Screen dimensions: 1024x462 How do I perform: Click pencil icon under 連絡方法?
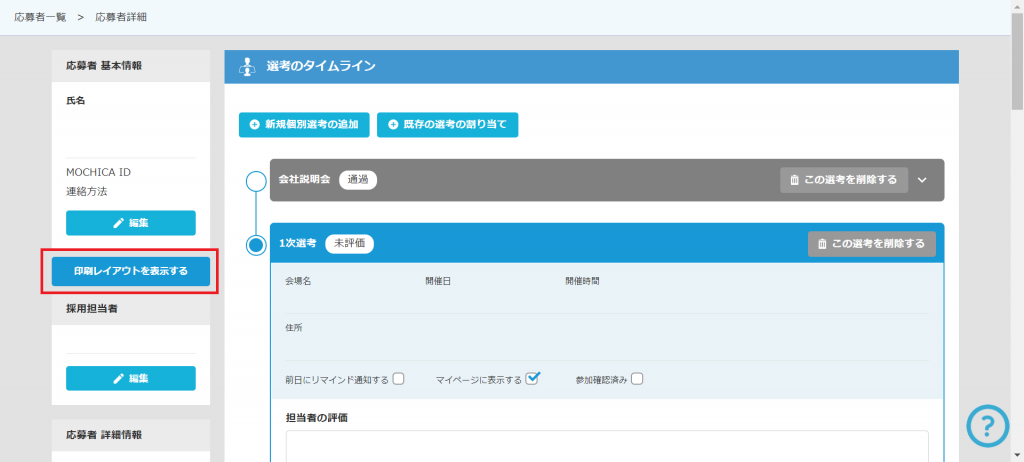coord(119,223)
